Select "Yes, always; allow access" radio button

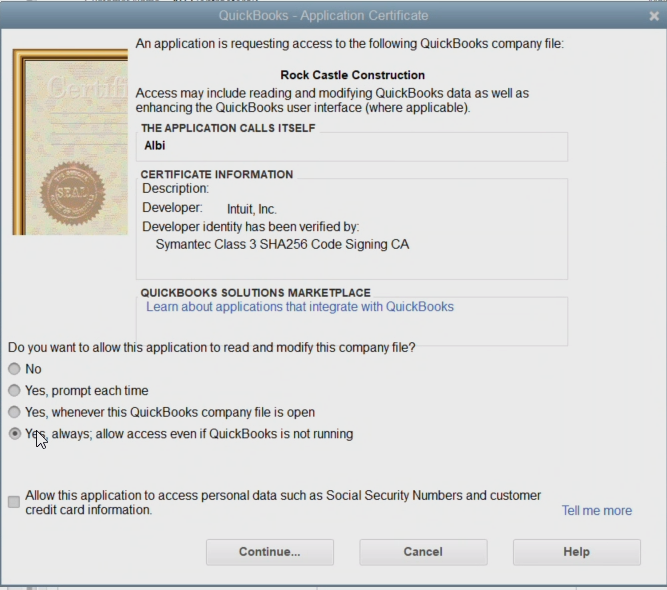14,434
